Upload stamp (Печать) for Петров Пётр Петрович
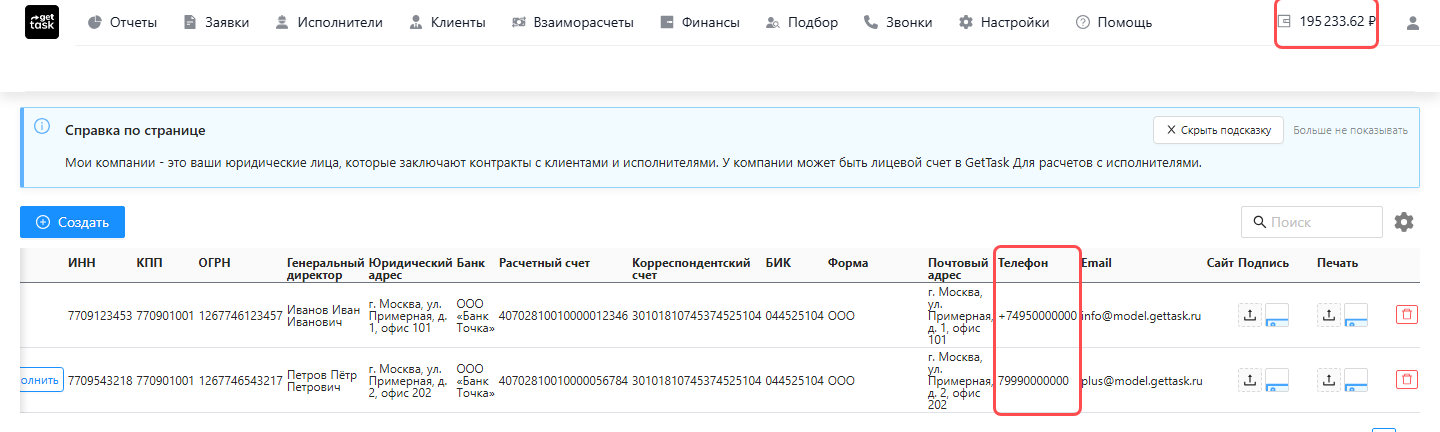The image size is (1440, 432). 1328,379
